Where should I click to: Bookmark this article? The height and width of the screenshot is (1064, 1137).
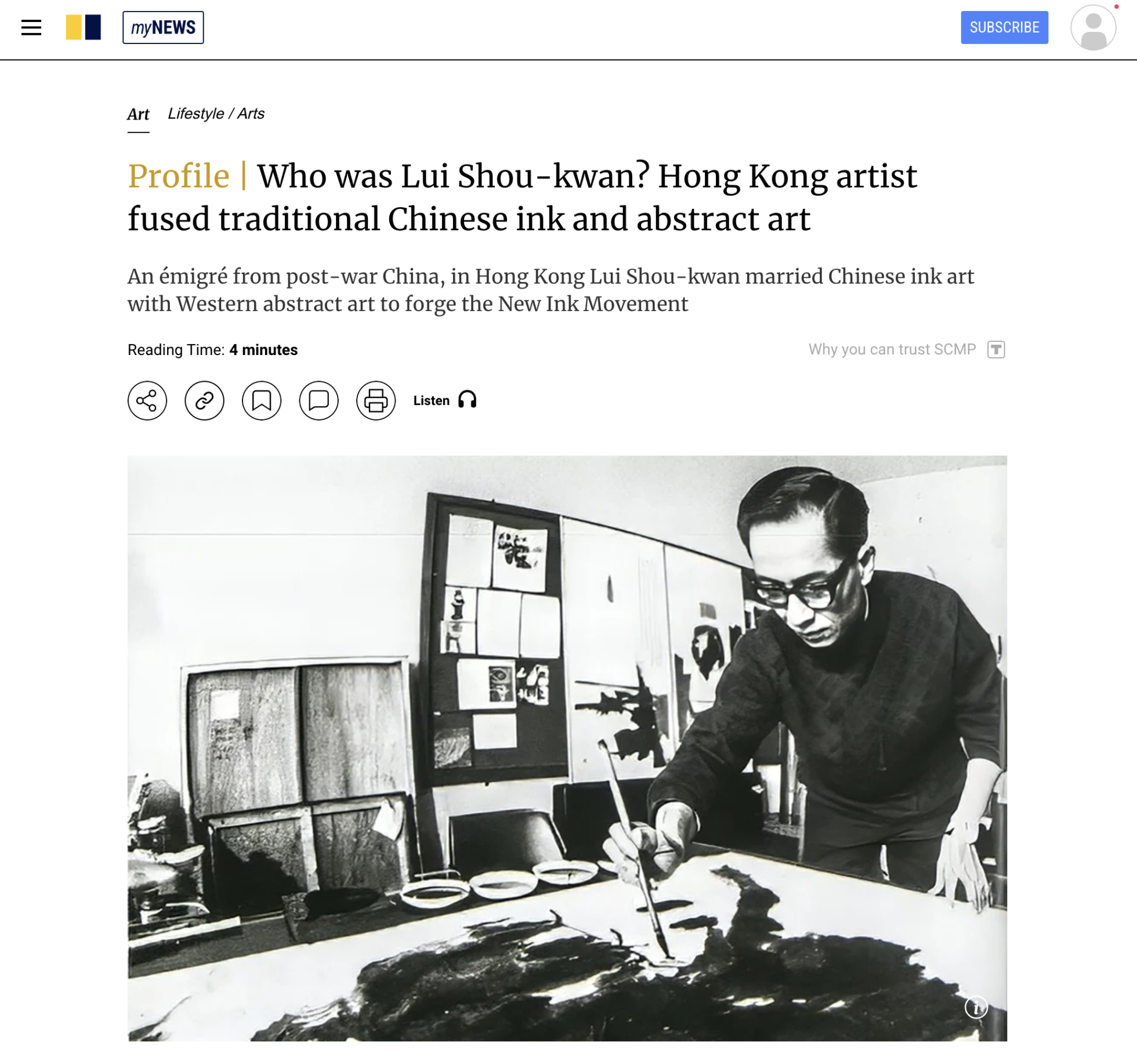pos(262,401)
